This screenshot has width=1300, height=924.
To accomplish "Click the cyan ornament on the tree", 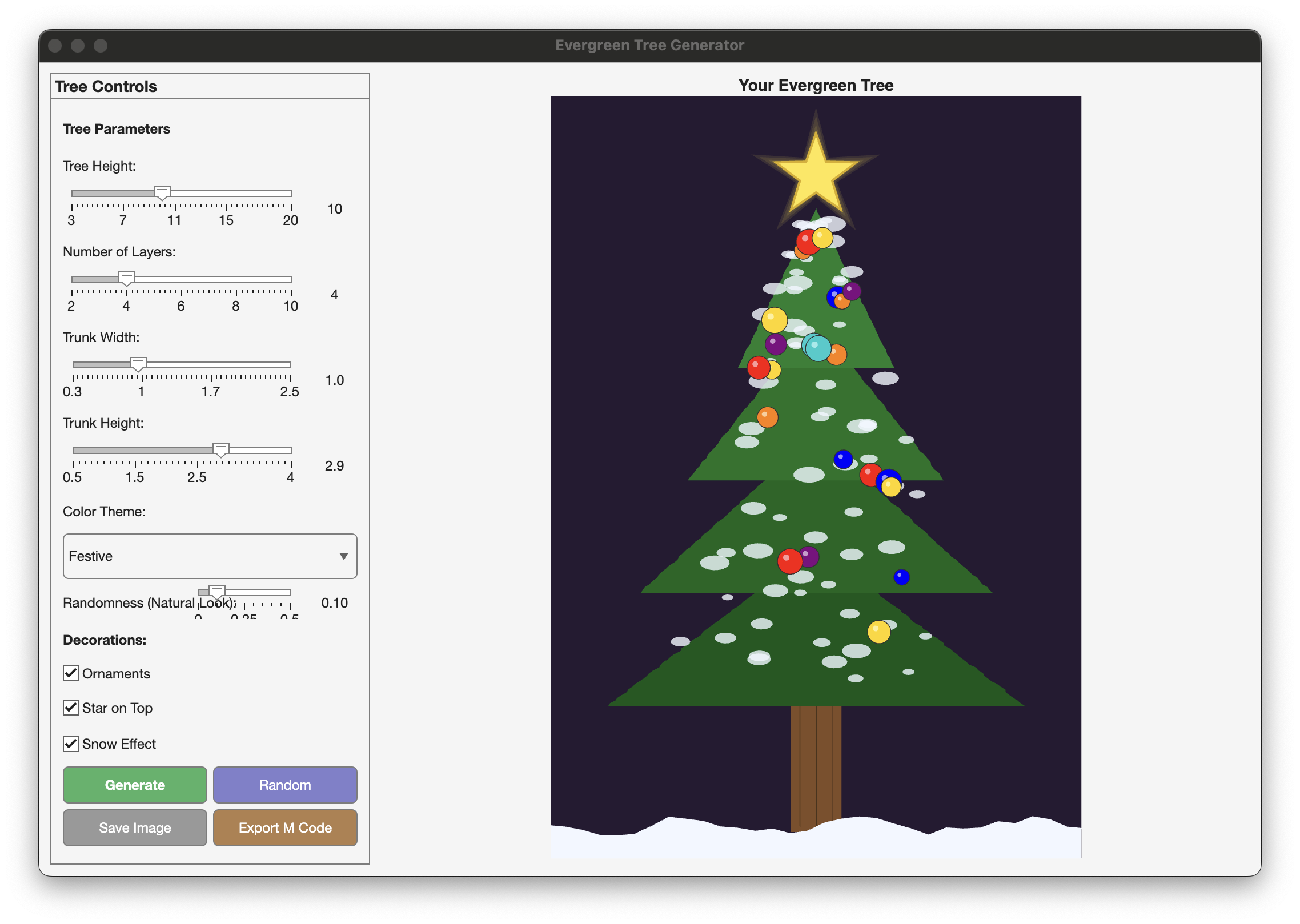I will 817,348.
